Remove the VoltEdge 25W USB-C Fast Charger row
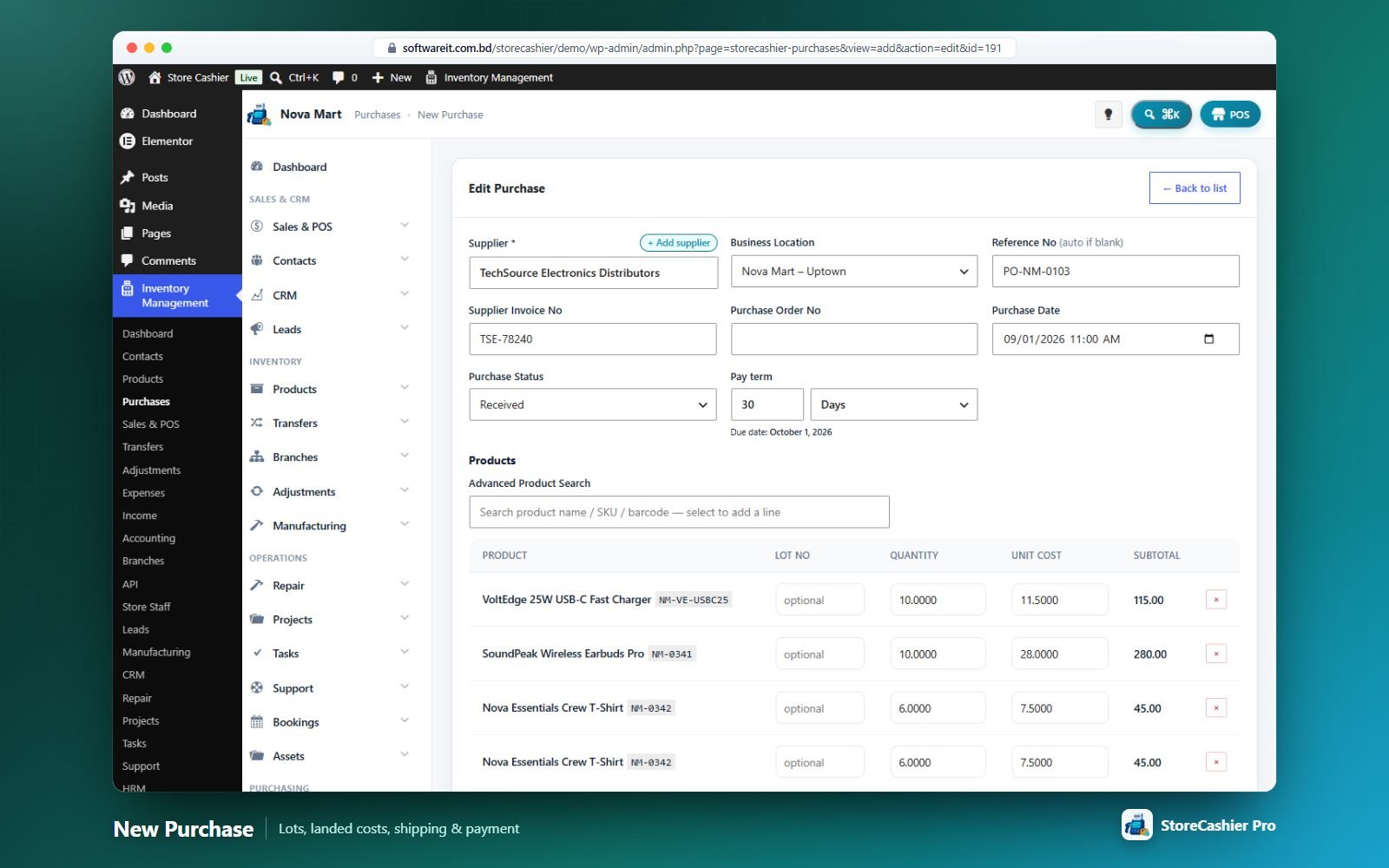Image resolution: width=1389 pixels, height=868 pixels. pyautogui.click(x=1216, y=600)
